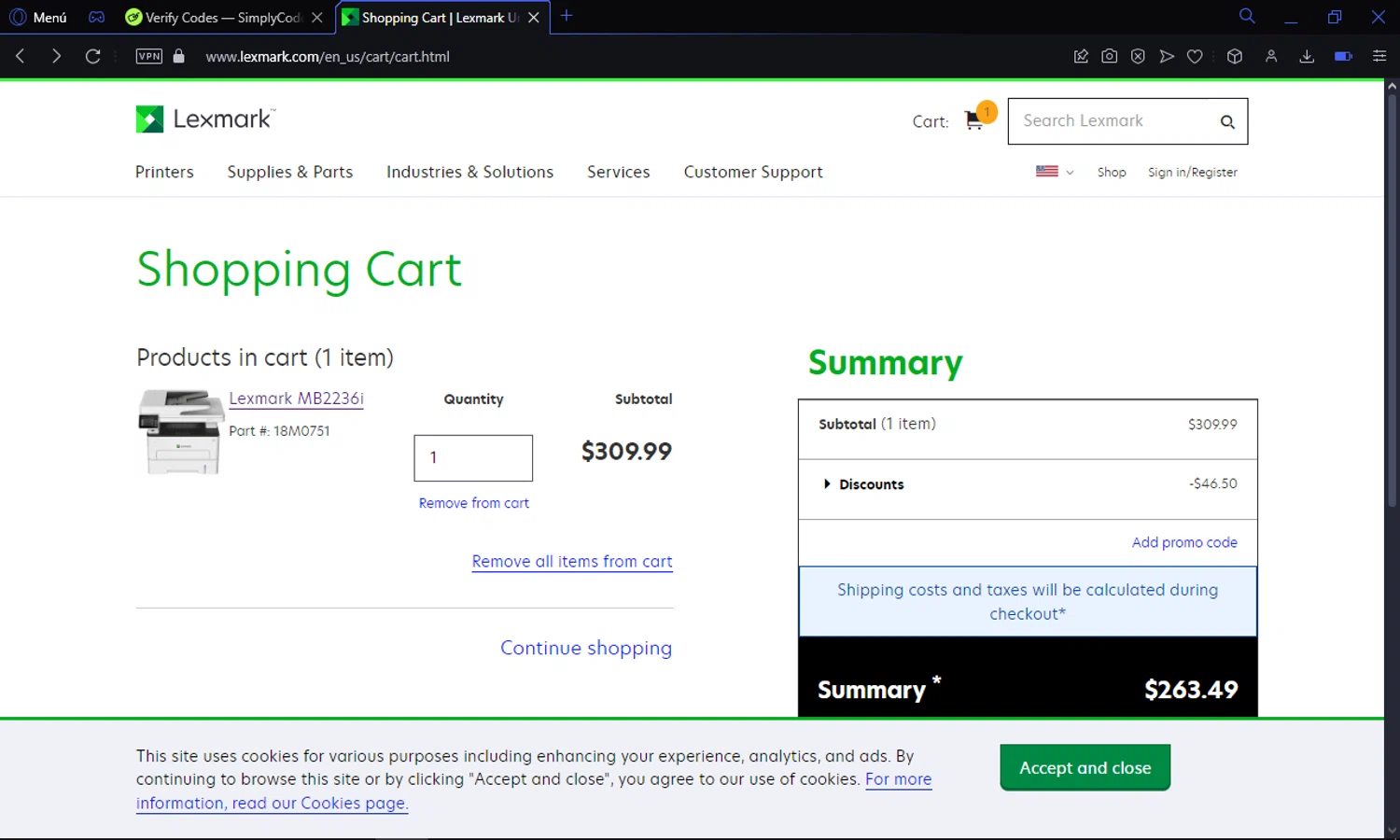Open the Opera Menú button
The width and height of the screenshot is (1400, 840).
tap(38, 17)
